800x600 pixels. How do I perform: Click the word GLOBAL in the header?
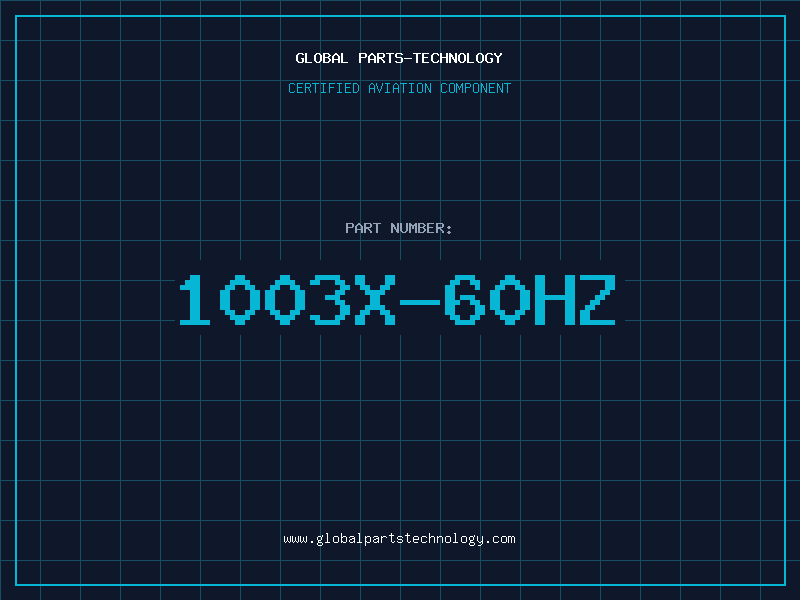[322, 58]
